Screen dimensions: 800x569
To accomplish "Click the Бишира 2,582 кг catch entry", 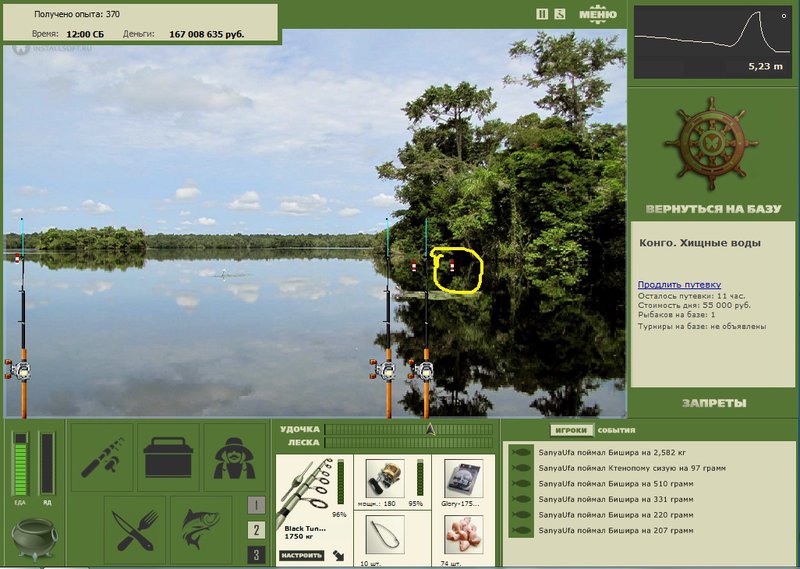I will pyautogui.click(x=612, y=452).
